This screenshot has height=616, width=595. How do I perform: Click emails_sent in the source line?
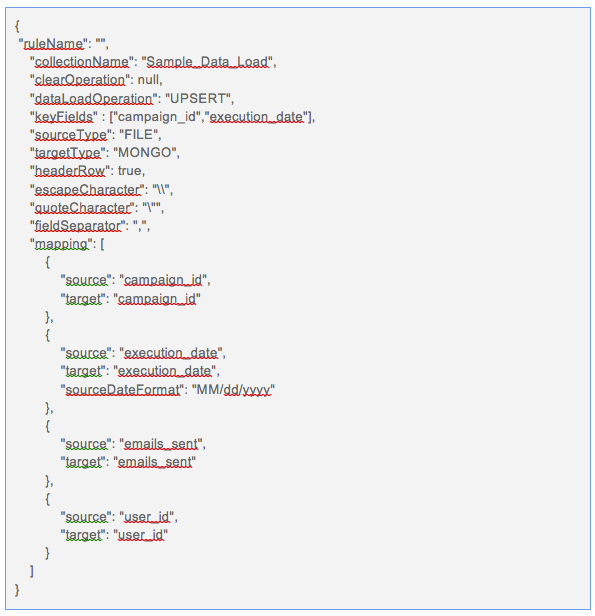coord(161,444)
